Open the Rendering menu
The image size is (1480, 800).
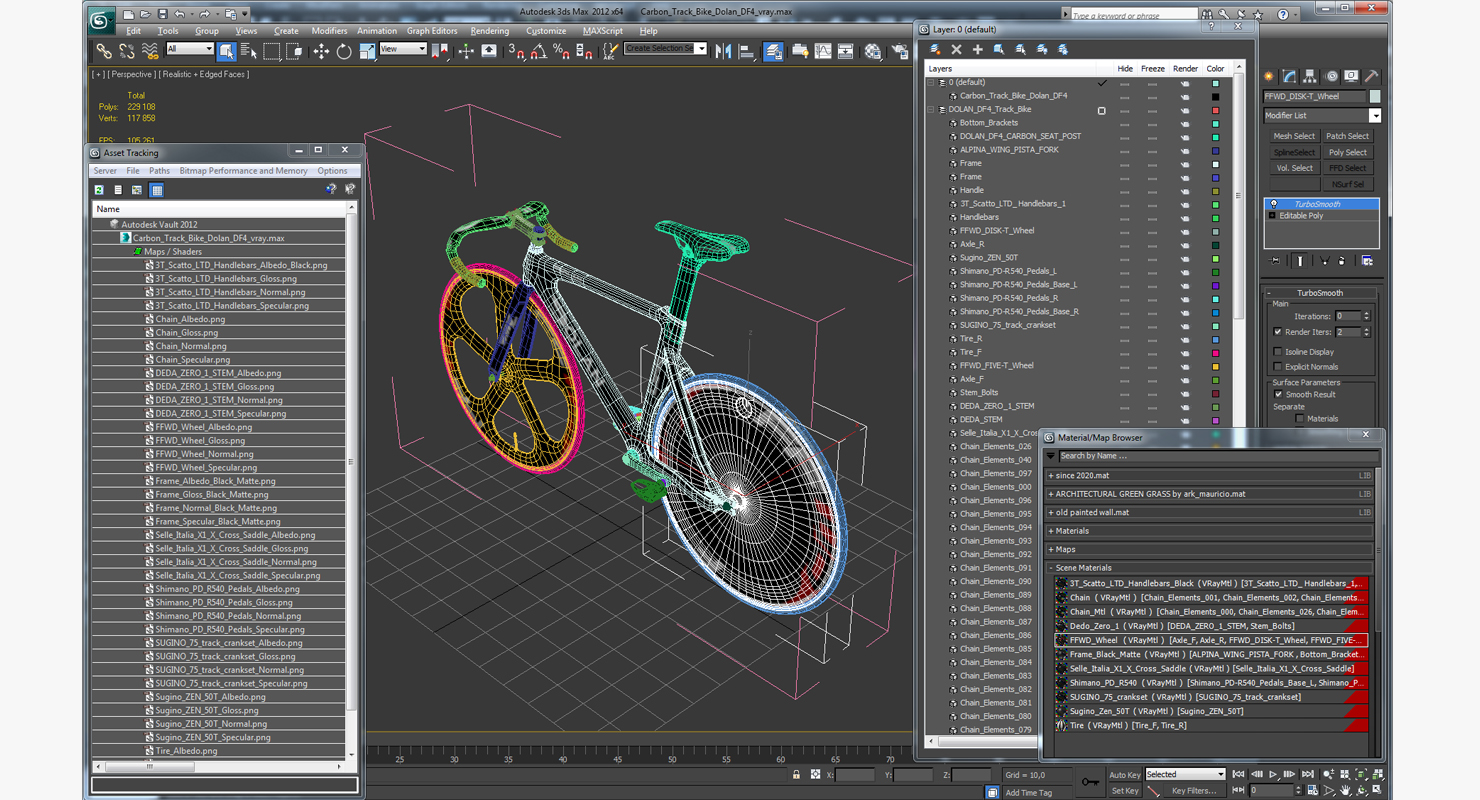[489, 31]
